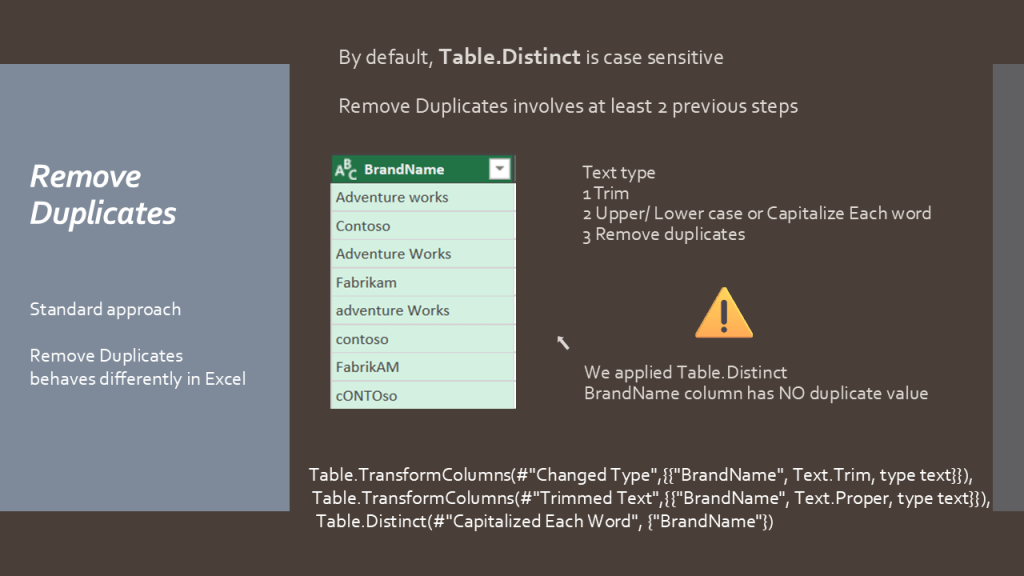Select the 'FabrikAM' cell
Image resolution: width=1024 pixels, height=576 pixels.
[x=367, y=367]
